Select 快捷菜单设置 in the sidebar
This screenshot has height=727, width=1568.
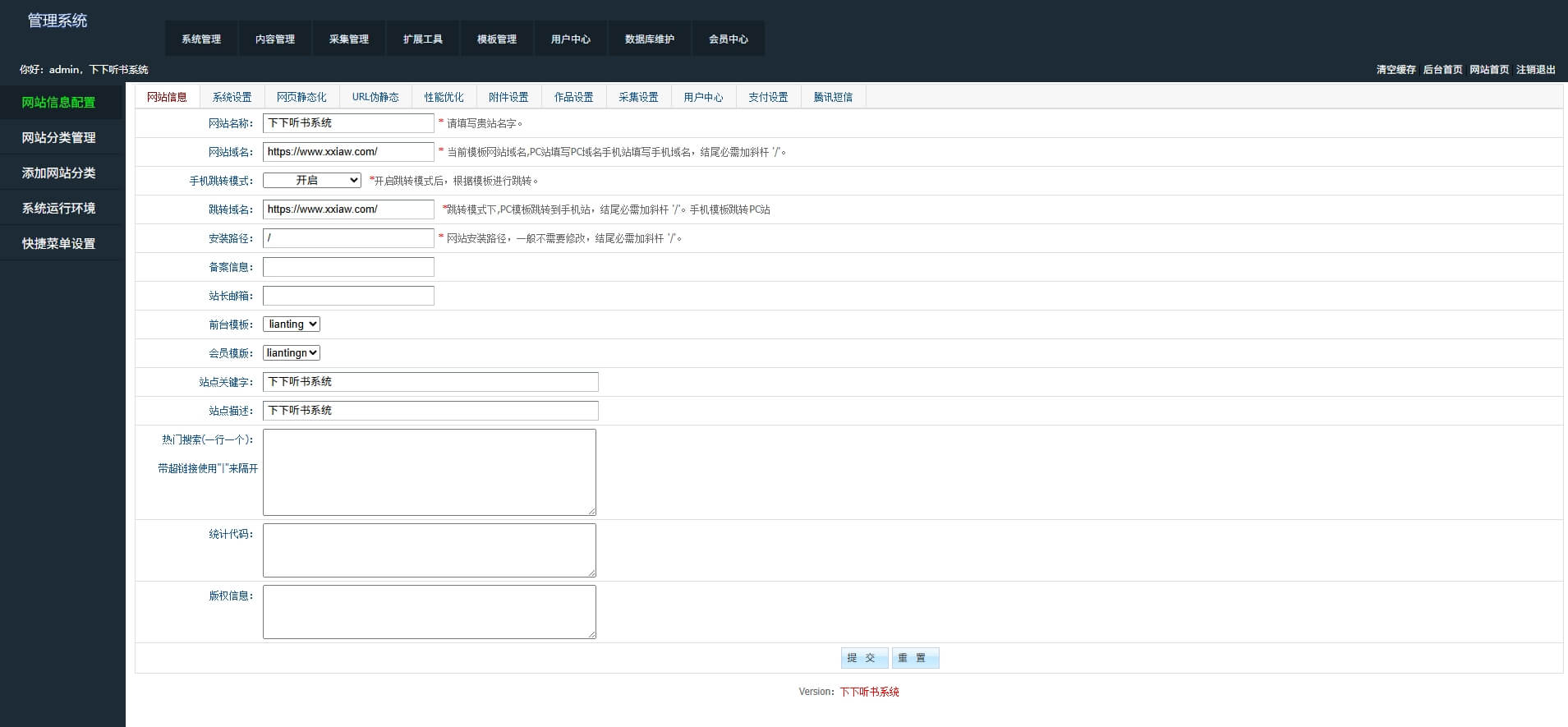61,244
